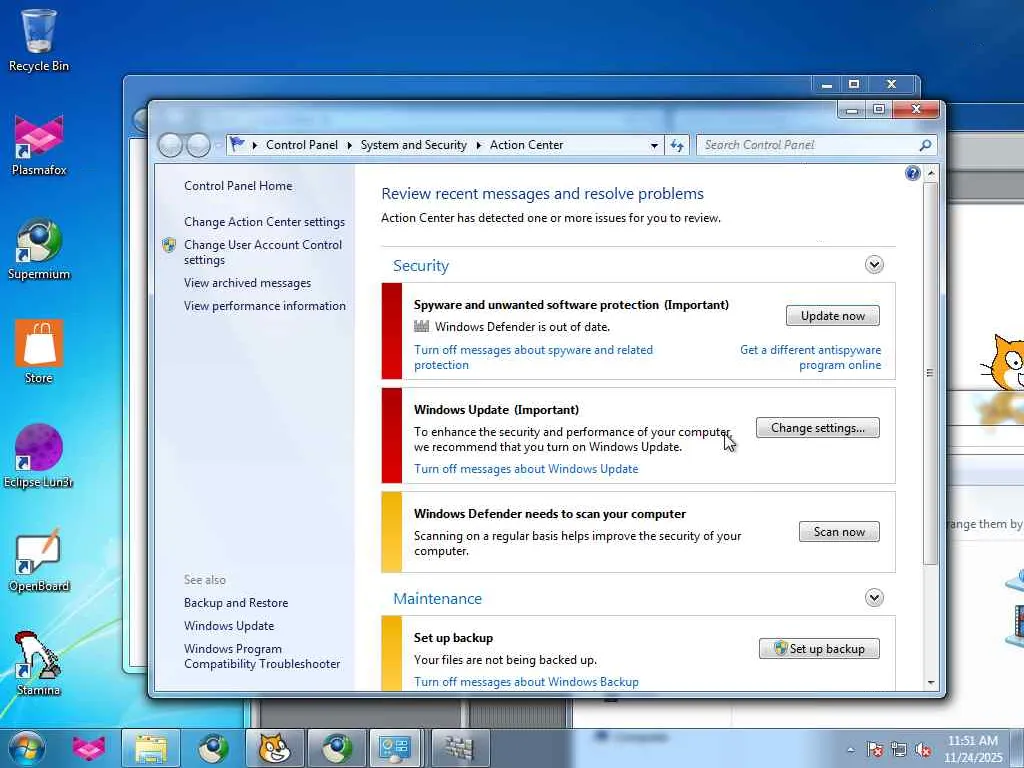Select System and Security breadcrumb
Viewport: 1024px width, 768px height.
[x=413, y=145]
